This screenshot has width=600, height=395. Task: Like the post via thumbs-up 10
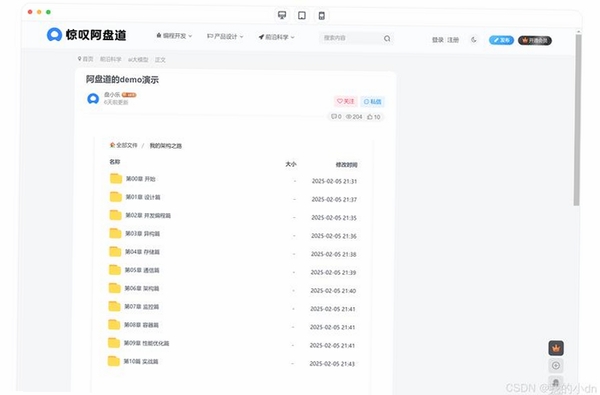point(373,117)
